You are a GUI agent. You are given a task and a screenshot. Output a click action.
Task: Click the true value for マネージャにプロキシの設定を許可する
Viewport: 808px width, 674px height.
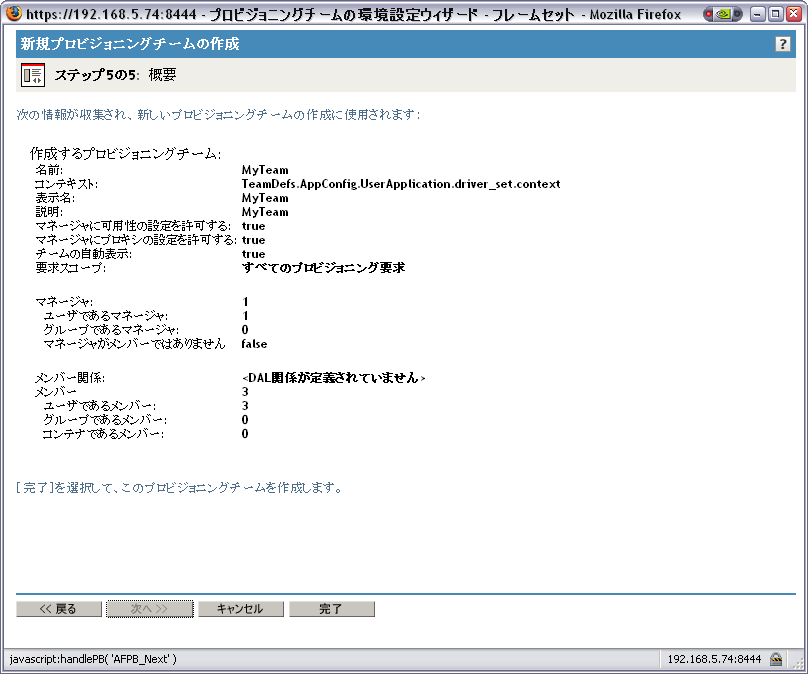(x=254, y=240)
